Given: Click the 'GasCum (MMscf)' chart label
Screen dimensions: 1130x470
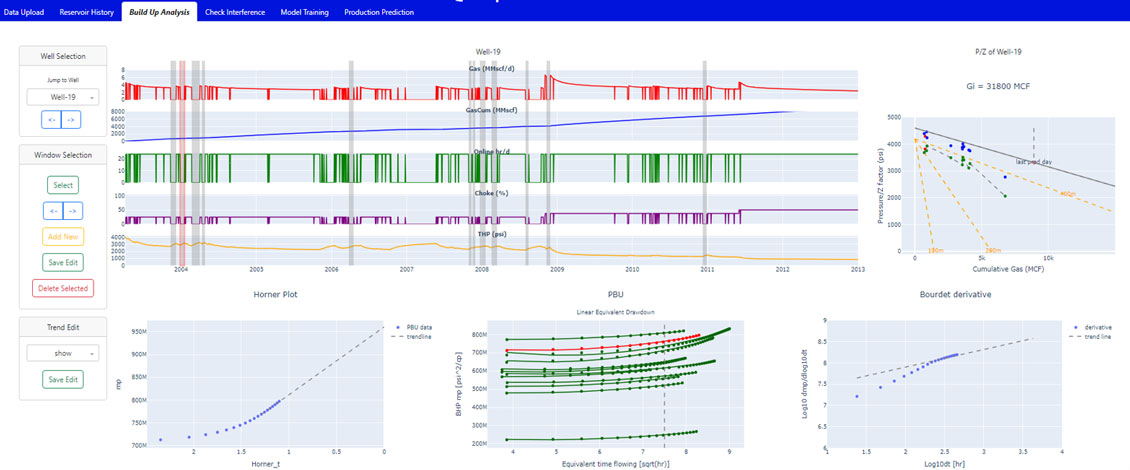Looking at the screenshot, I should click(489, 110).
